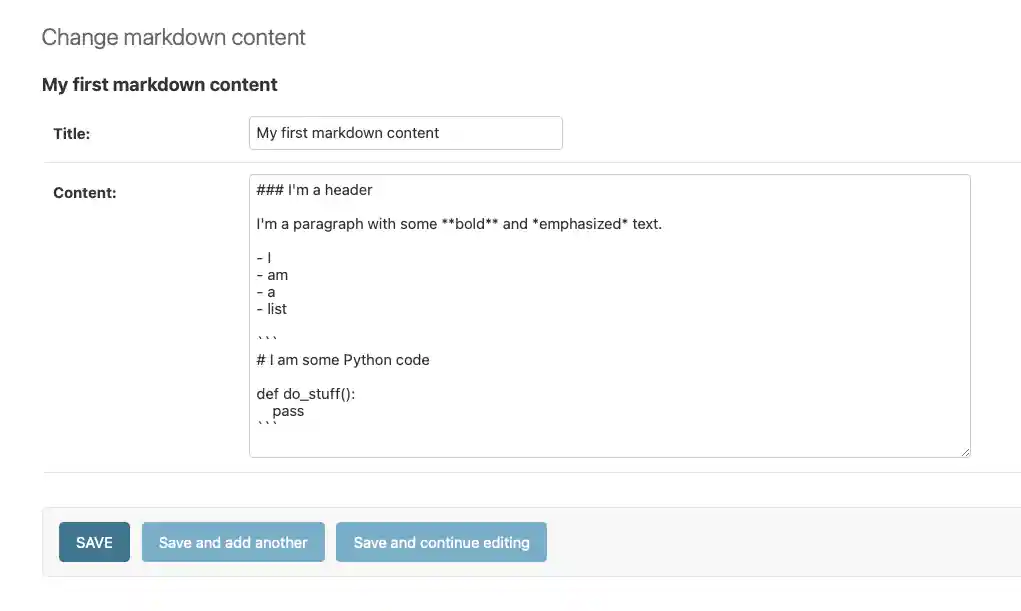Click the textarea resize handle at bottom-right corner
This screenshot has height=611, width=1021.
[x=965, y=451]
